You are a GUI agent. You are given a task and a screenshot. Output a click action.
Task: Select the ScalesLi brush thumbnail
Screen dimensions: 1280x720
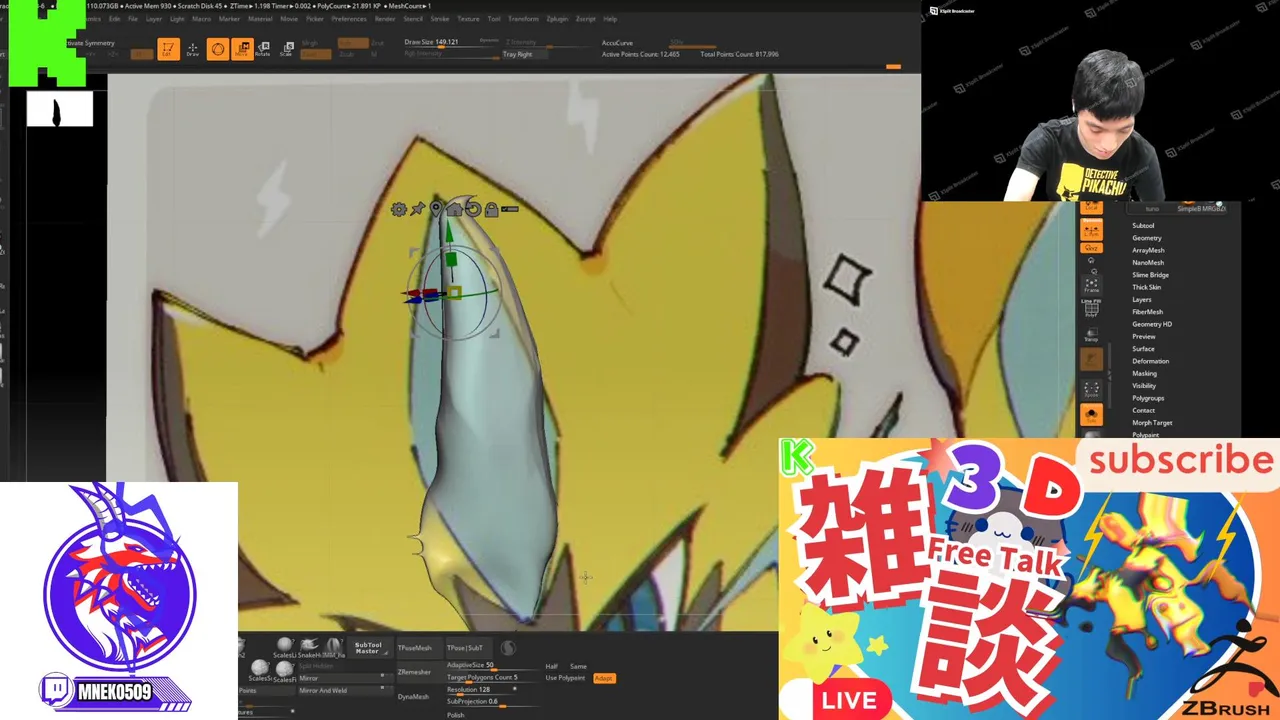pyautogui.click(x=285, y=648)
